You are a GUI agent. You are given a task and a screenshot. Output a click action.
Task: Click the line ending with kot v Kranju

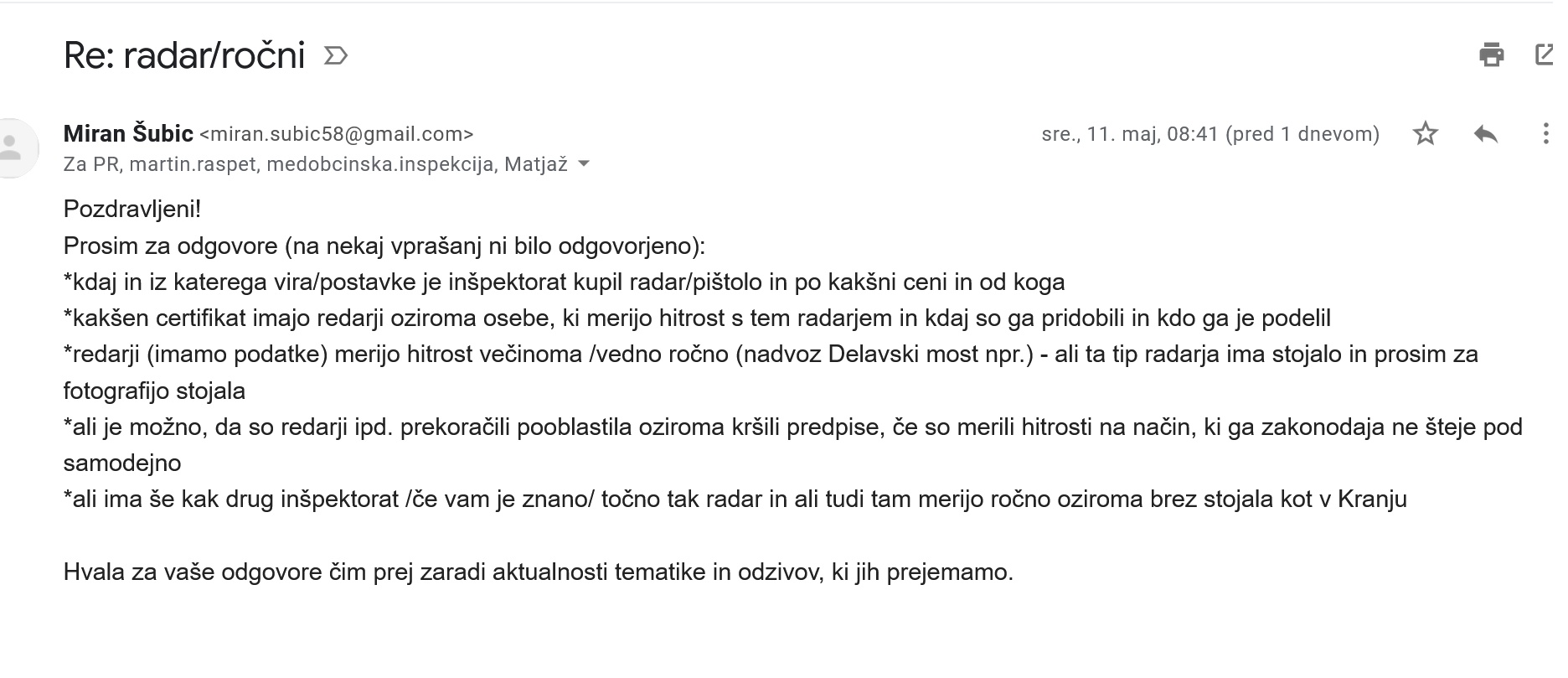[x=735, y=499]
